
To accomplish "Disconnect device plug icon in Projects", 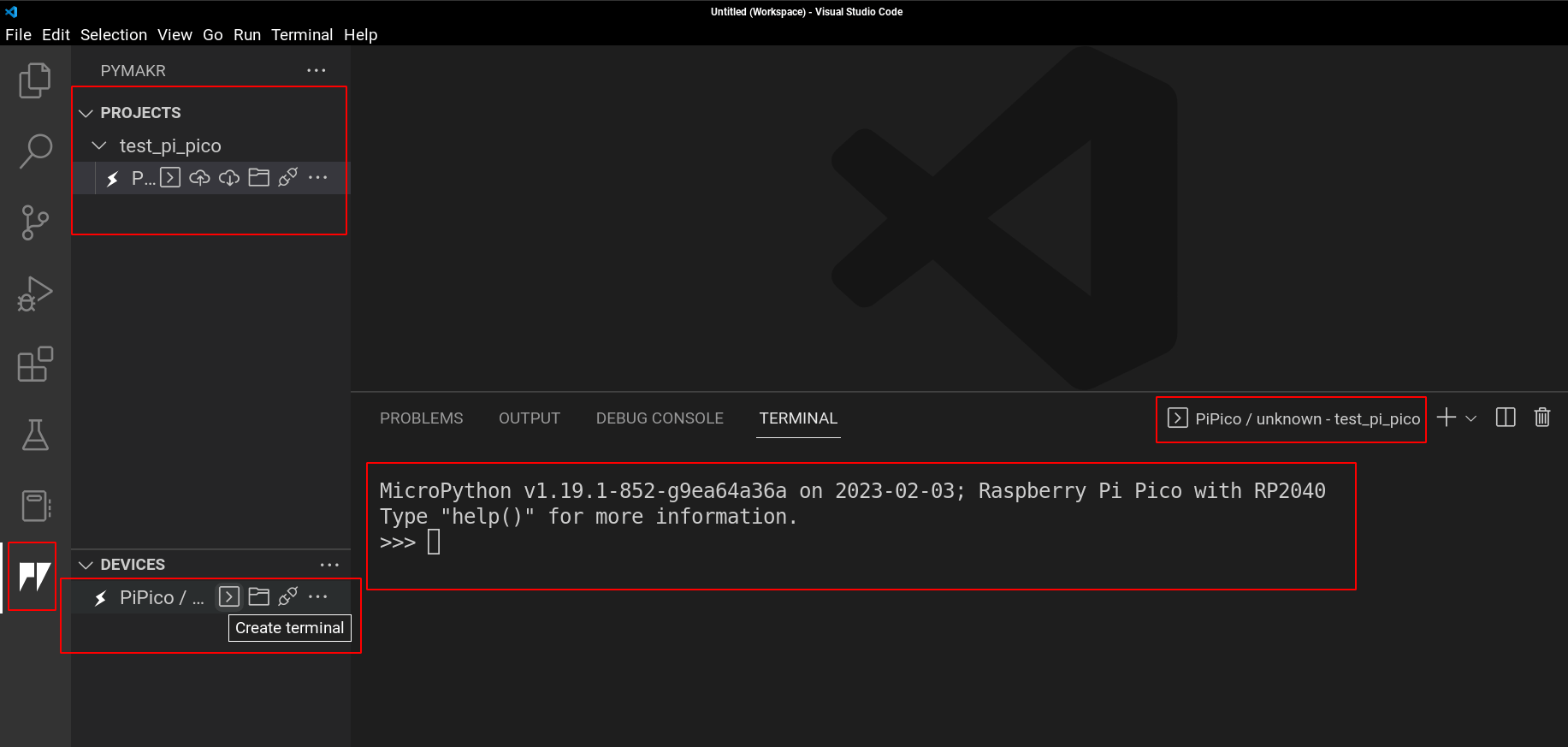I will [288, 177].
